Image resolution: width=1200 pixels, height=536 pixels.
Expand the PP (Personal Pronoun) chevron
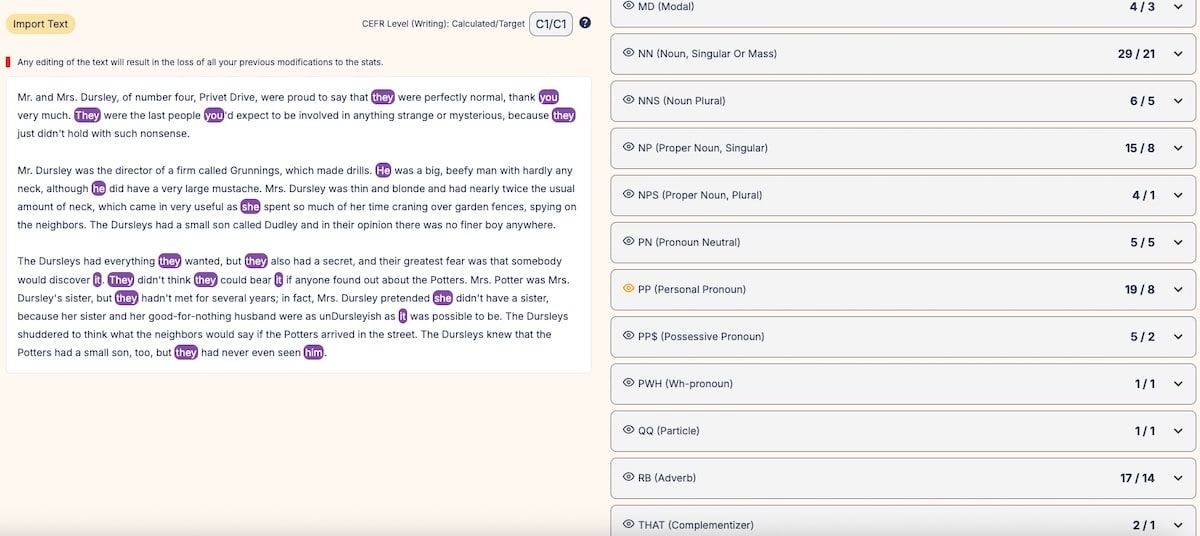1177,289
